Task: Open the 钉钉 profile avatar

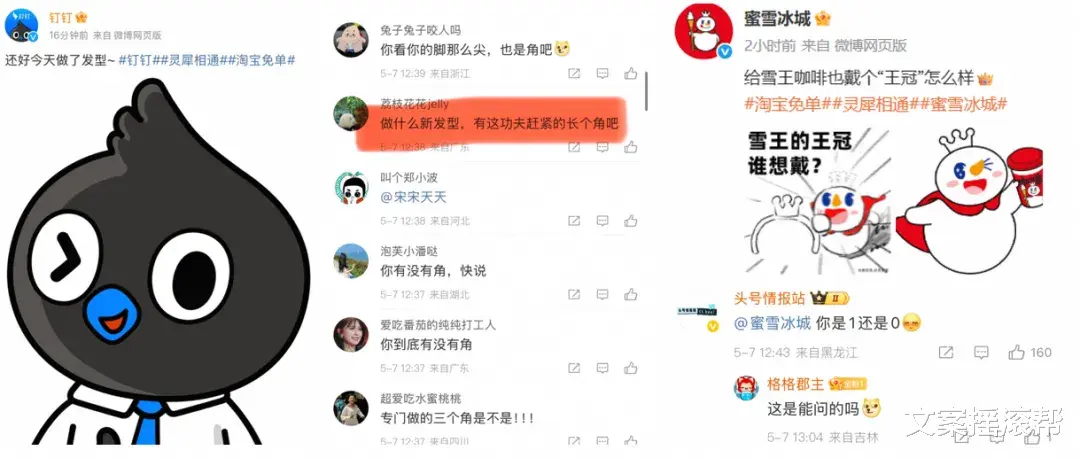Action: 21,25
